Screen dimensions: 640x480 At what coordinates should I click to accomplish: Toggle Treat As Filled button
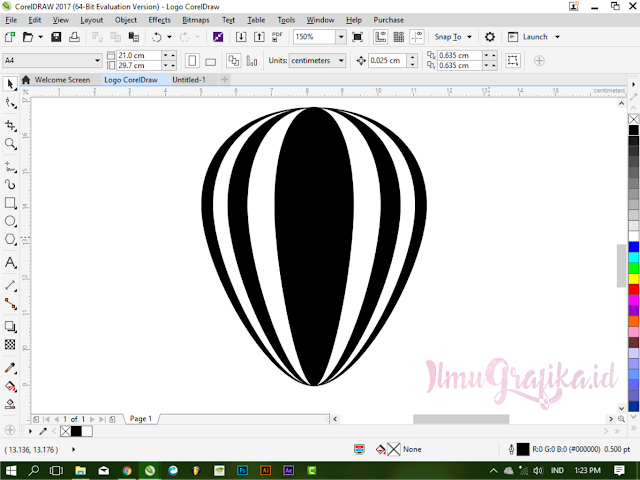(x=513, y=61)
